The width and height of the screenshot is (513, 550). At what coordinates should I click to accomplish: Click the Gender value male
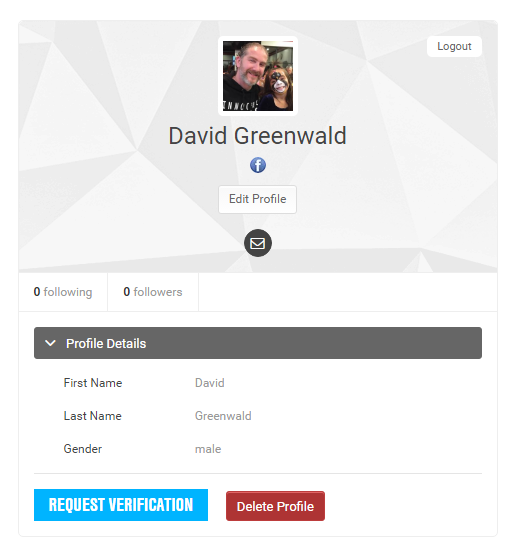click(208, 449)
